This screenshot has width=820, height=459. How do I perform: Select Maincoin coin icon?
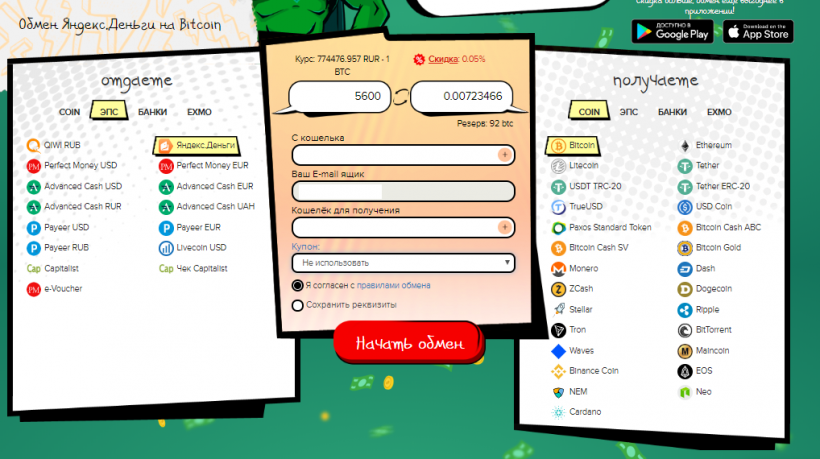point(685,351)
